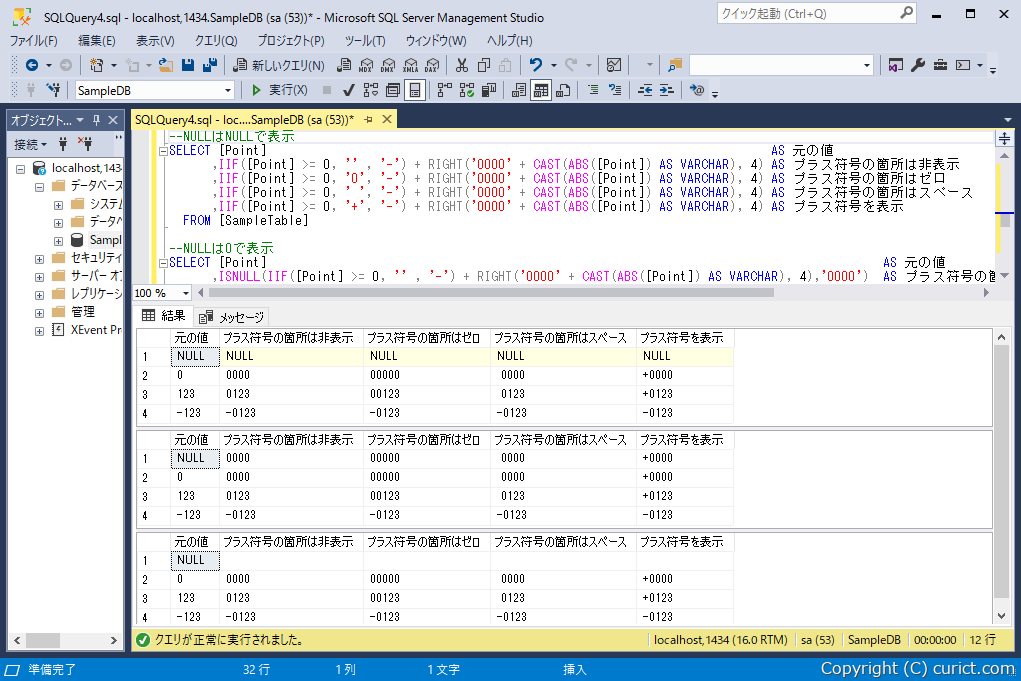Click Object Explorer horizontal scrollbar thumb
This screenshot has height=681, width=1021.
43,641
